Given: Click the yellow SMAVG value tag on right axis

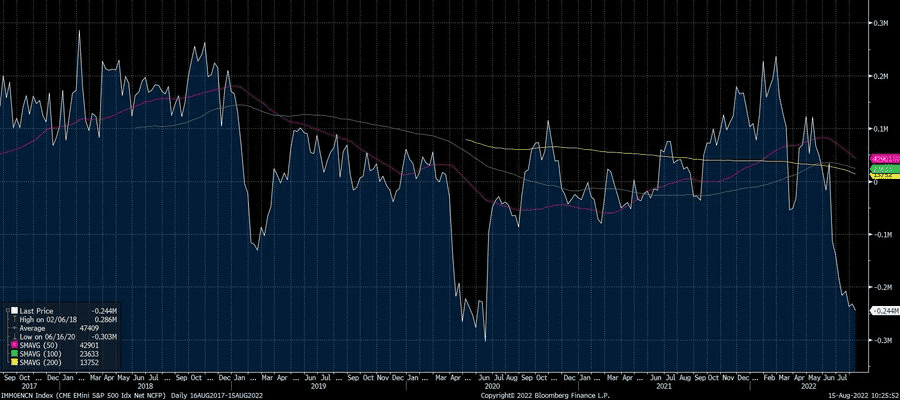Looking at the screenshot, I should click(884, 175).
